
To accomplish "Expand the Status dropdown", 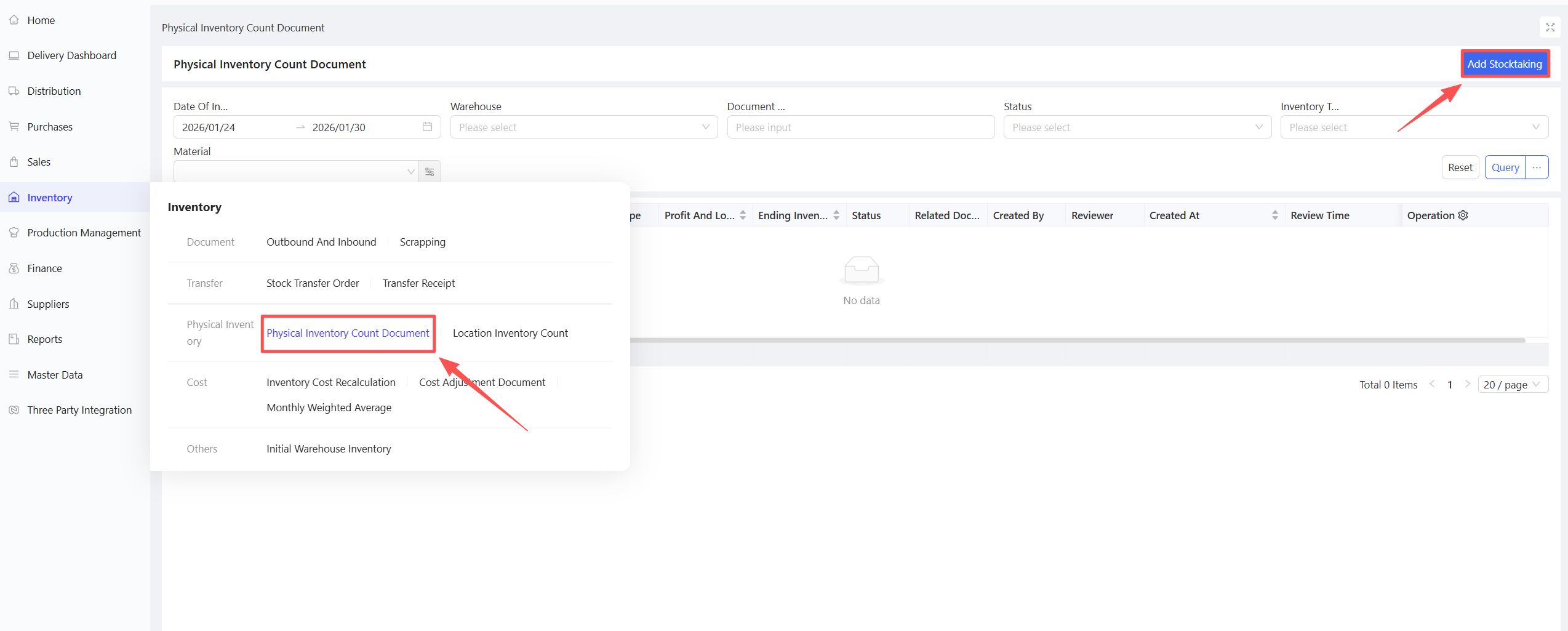I will [x=1137, y=127].
